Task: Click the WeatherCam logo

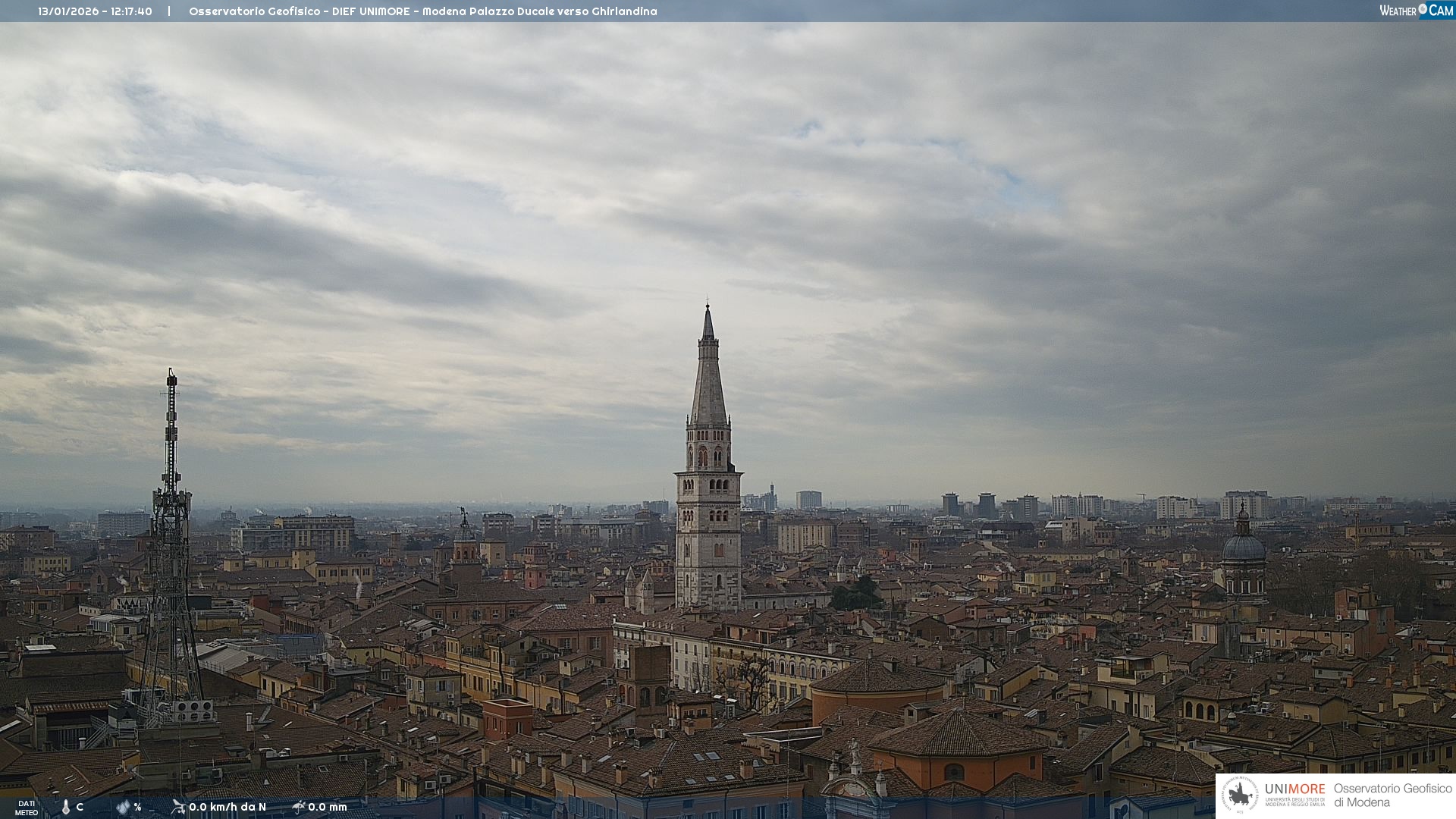Action: tap(1416, 11)
